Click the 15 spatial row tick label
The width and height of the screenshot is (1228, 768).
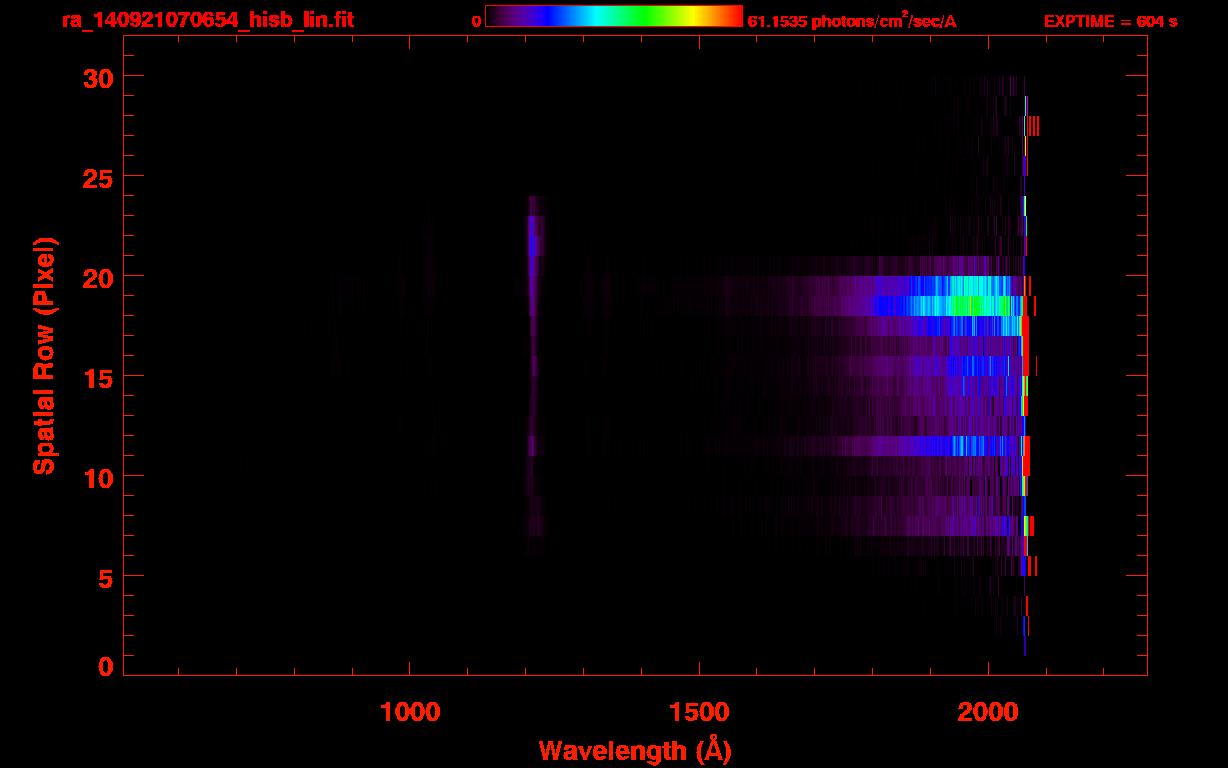[x=100, y=377]
